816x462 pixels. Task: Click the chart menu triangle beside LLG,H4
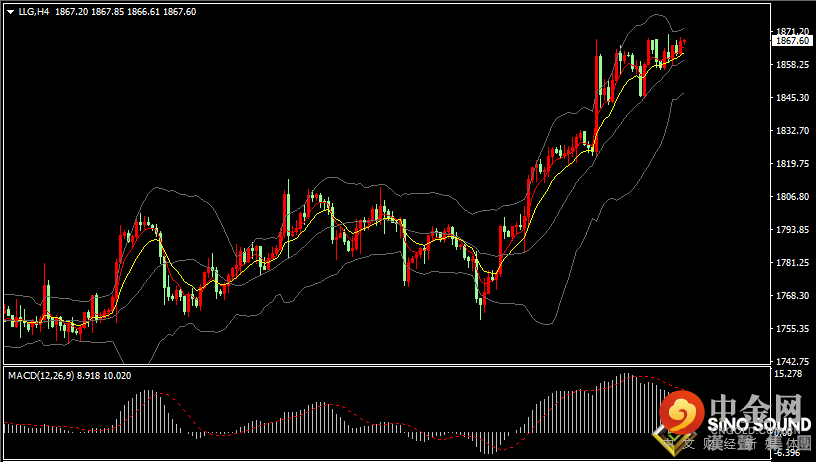click(10, 12)
